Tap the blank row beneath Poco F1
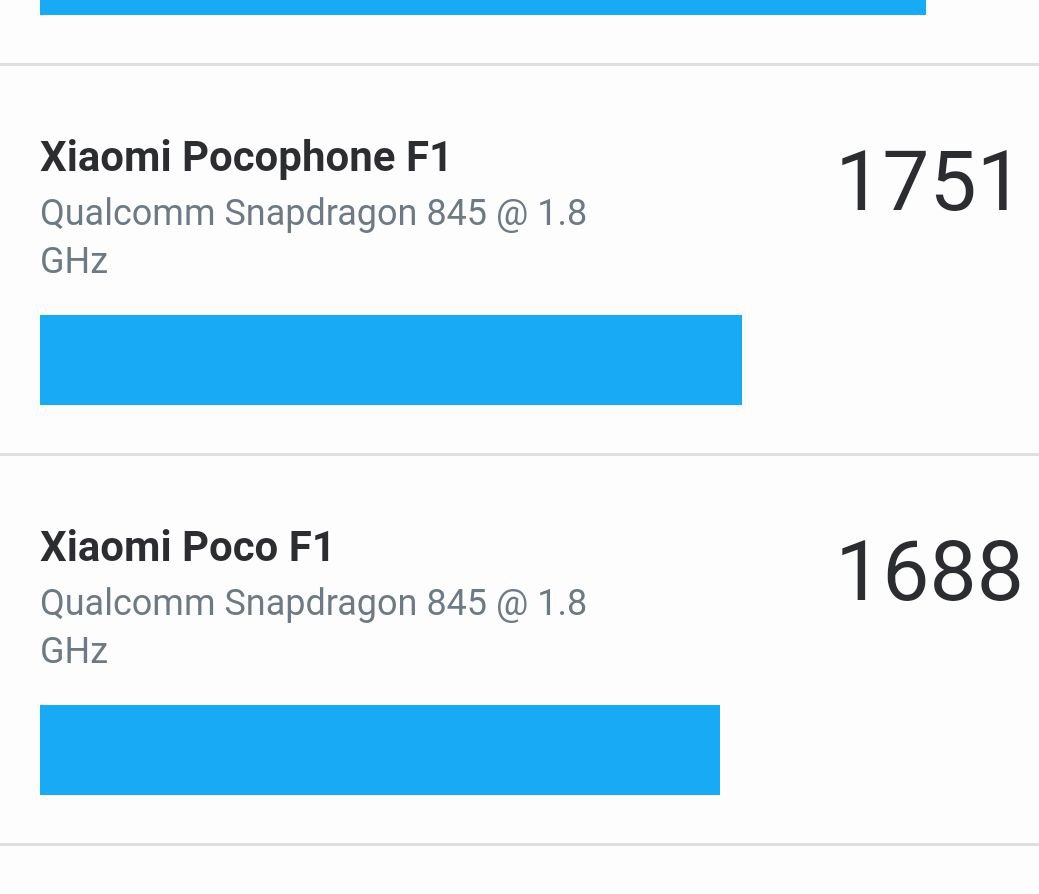The image size is (1039, 894). point(519,872)
